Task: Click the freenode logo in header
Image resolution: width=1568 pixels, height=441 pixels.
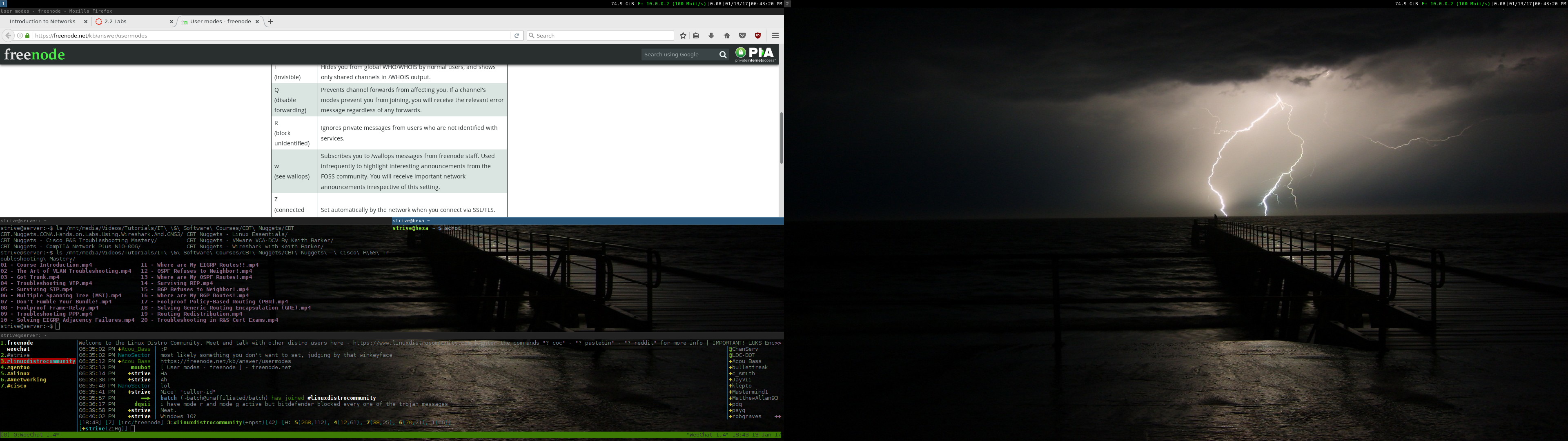Action: [35, 54]
